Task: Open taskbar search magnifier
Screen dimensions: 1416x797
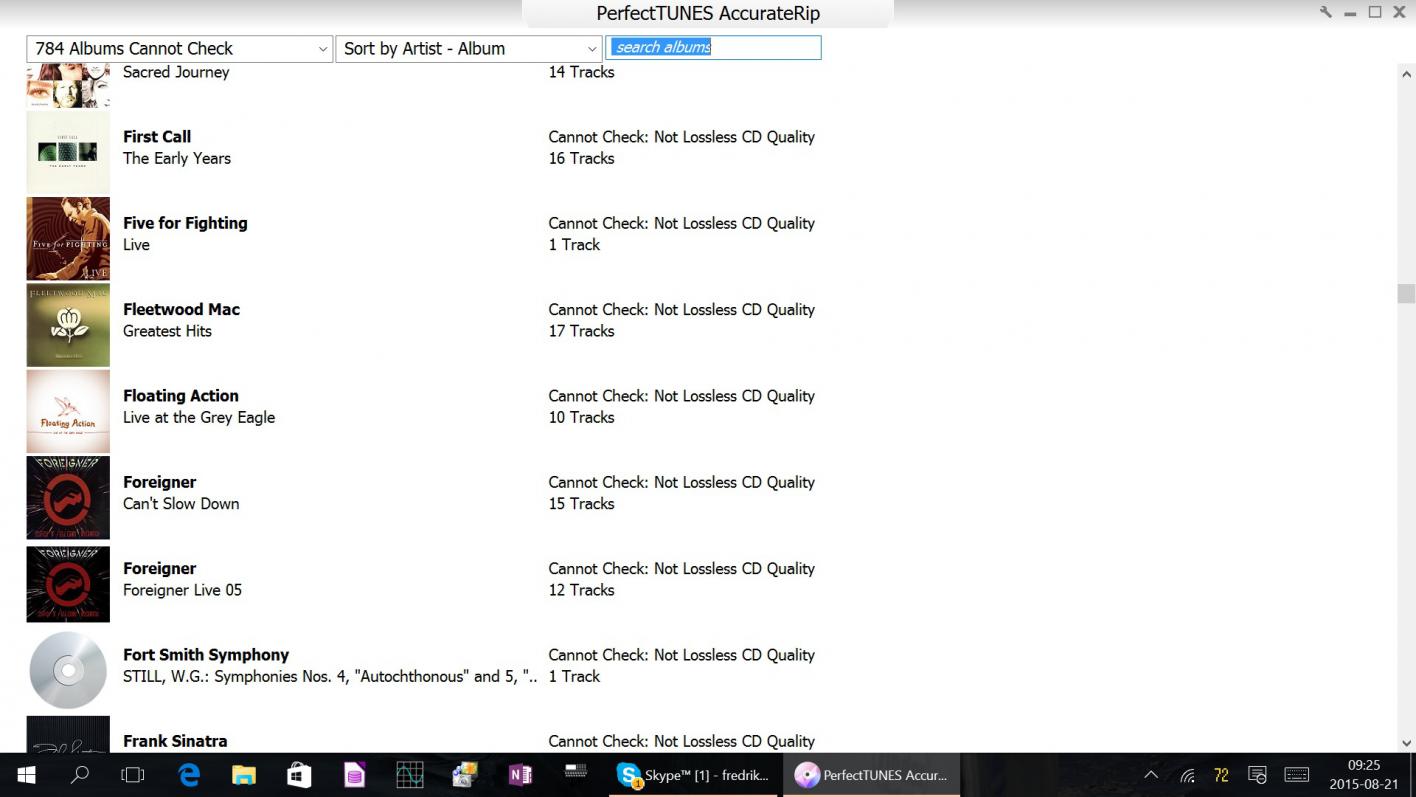Action: [x=79, y=775]
